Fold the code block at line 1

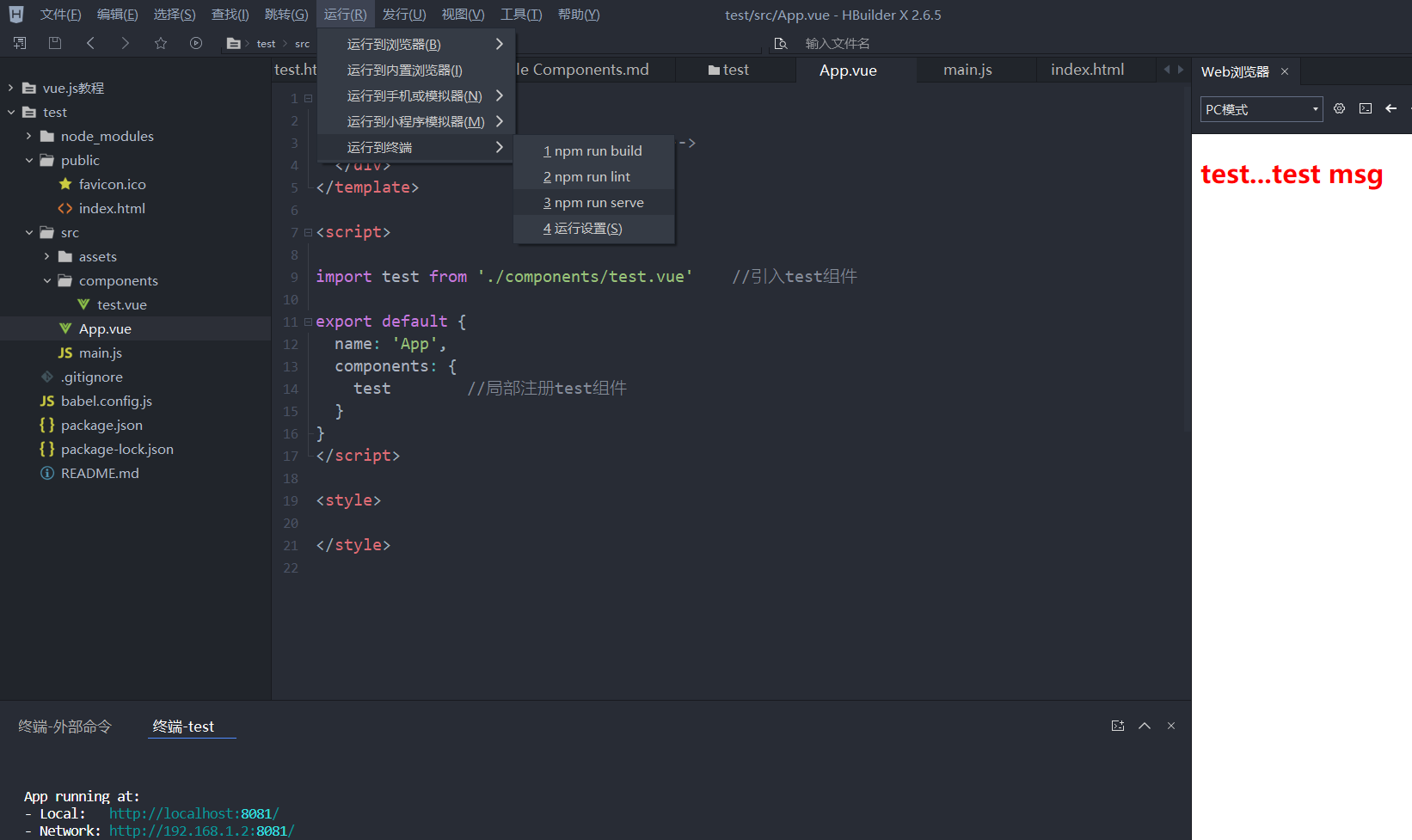click(308, 98)
